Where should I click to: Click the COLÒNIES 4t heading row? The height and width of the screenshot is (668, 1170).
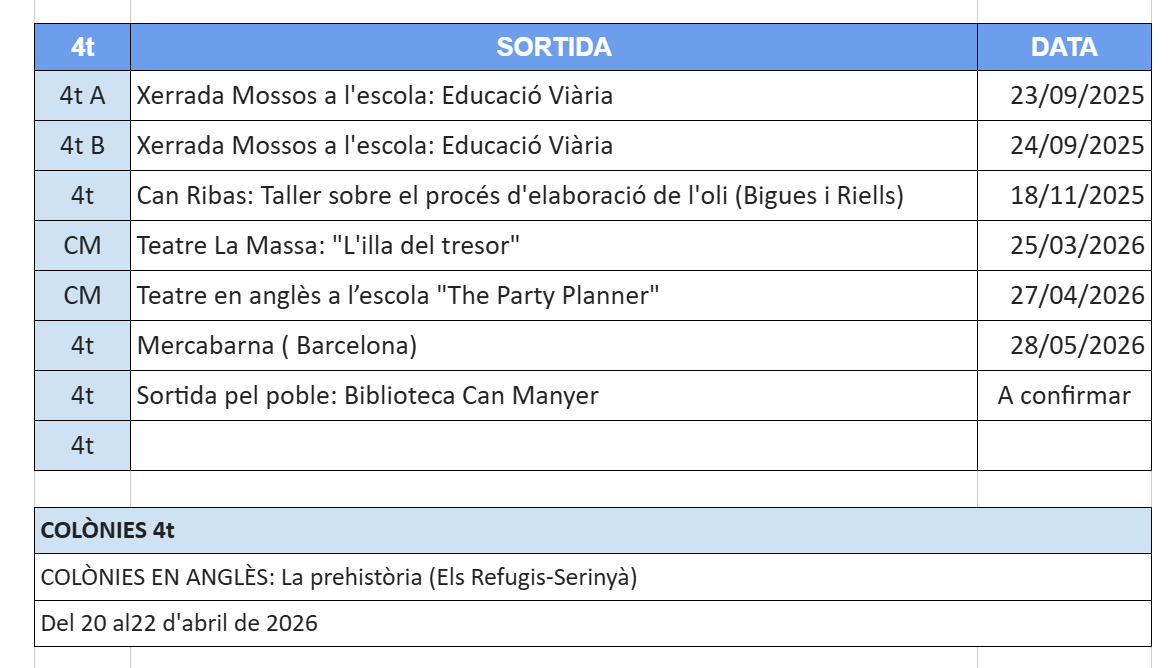tap(592, 531)
